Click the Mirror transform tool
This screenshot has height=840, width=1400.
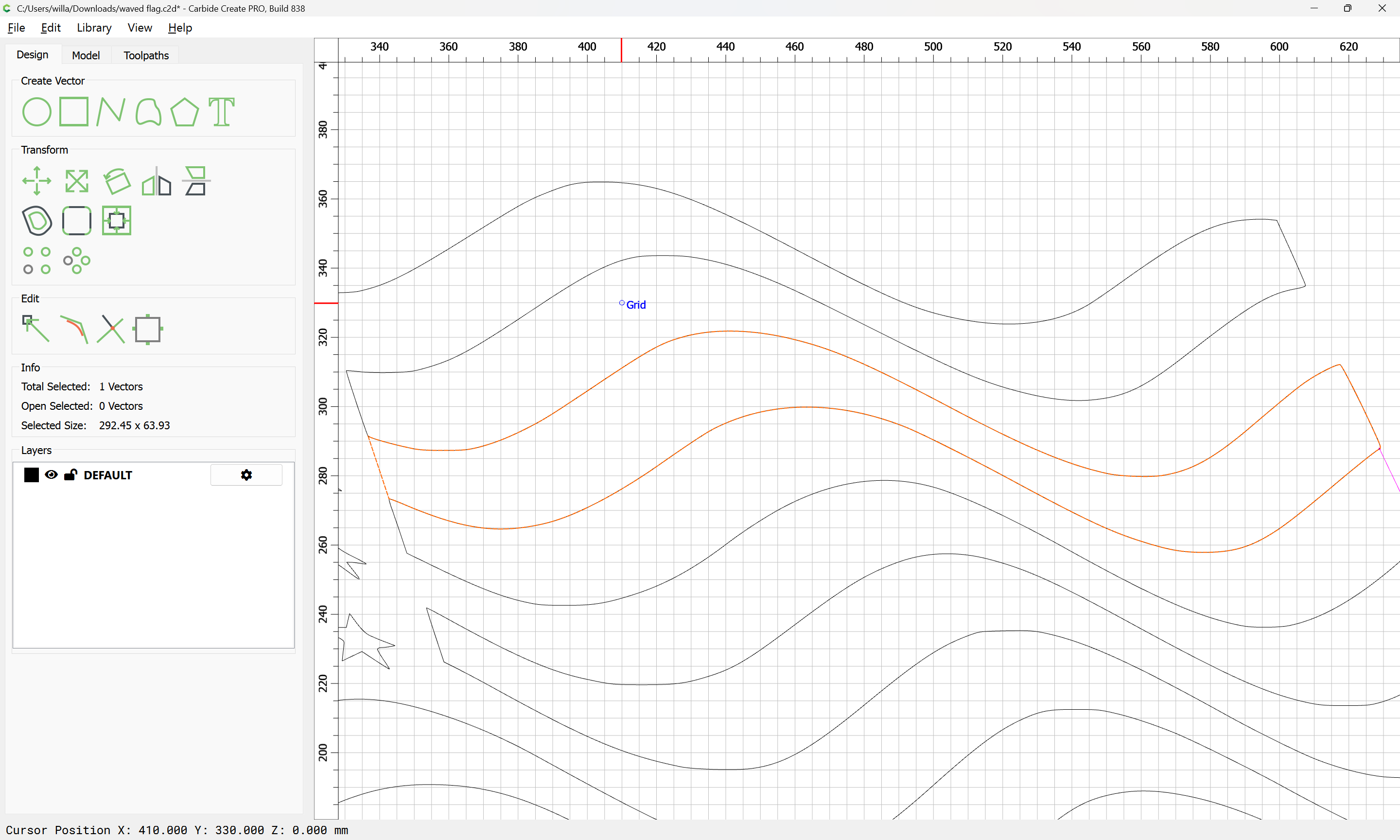pyautogui.click(x=156, y=181)
